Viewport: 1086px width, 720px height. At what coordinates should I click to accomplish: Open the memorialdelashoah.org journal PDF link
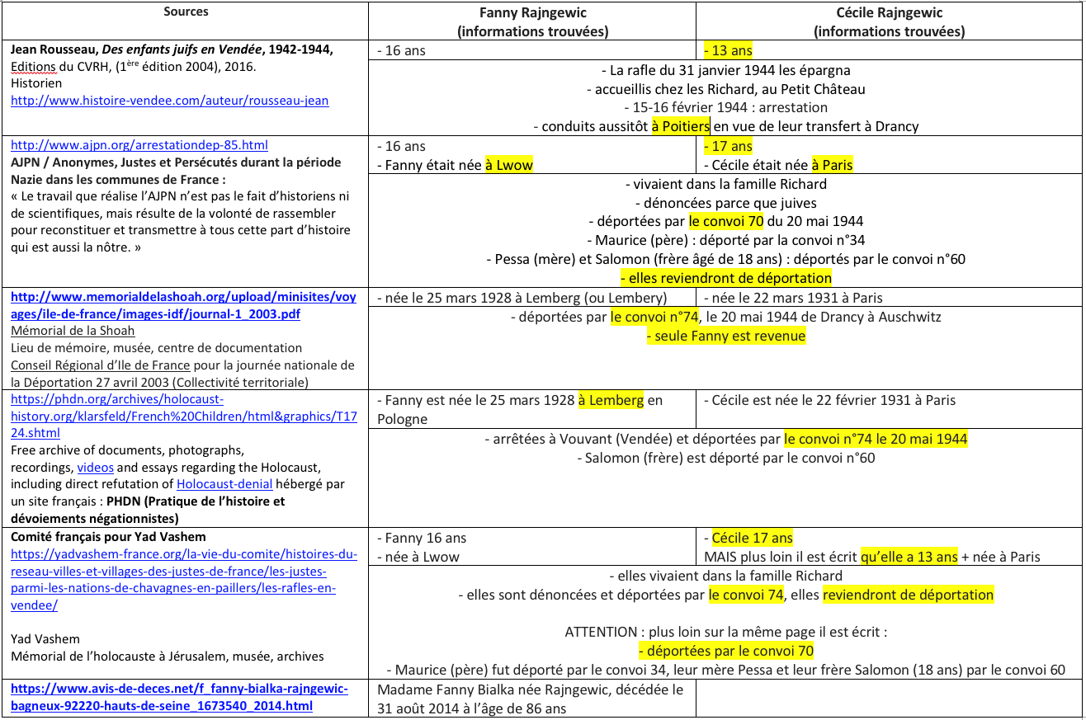182,306
